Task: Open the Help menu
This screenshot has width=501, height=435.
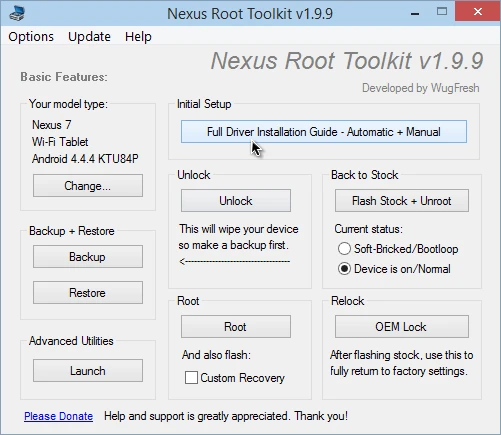Action: tap(138, 37)
